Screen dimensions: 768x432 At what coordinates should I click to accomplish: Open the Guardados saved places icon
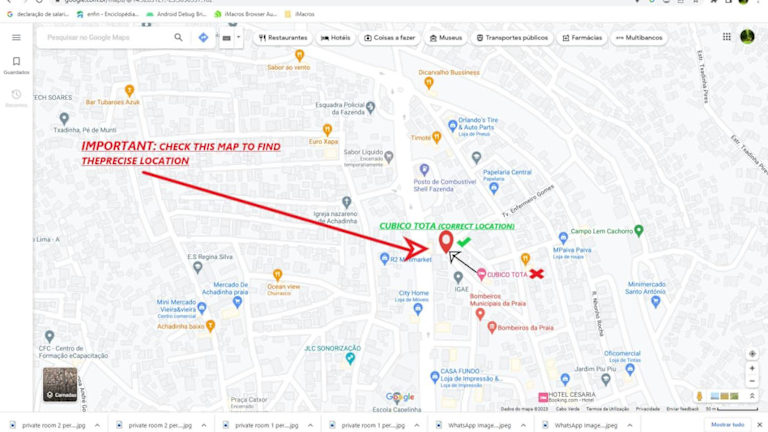tap(16, 61)
